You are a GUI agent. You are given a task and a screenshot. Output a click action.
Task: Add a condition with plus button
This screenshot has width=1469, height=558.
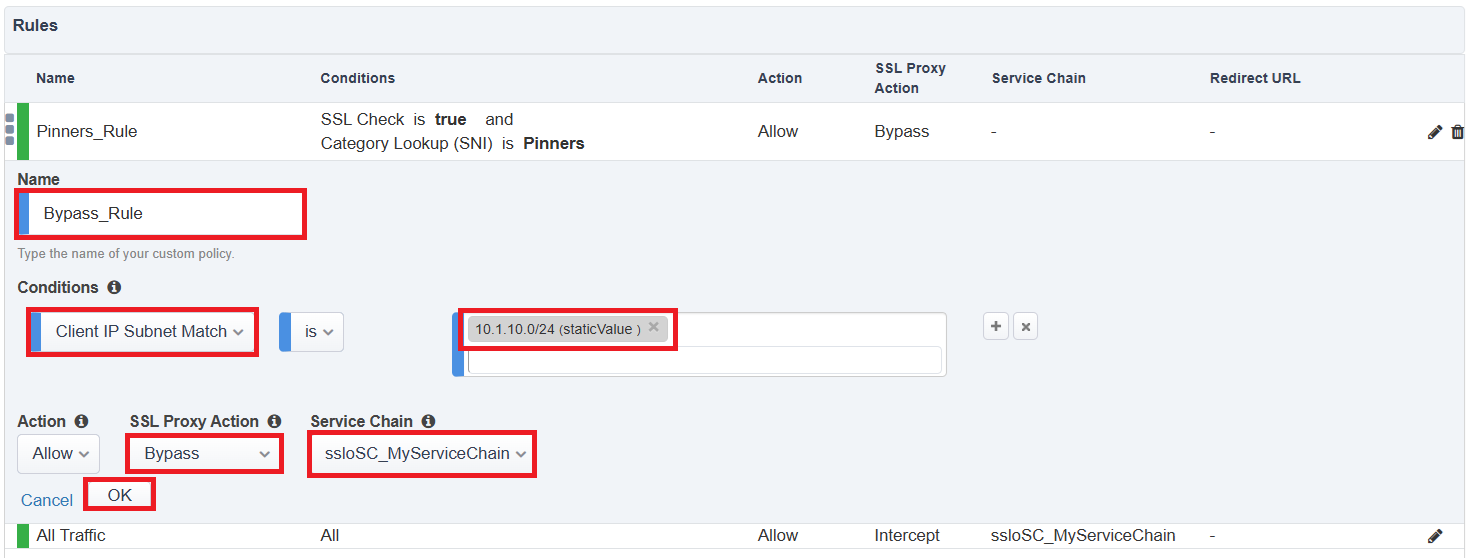(996, 327)
